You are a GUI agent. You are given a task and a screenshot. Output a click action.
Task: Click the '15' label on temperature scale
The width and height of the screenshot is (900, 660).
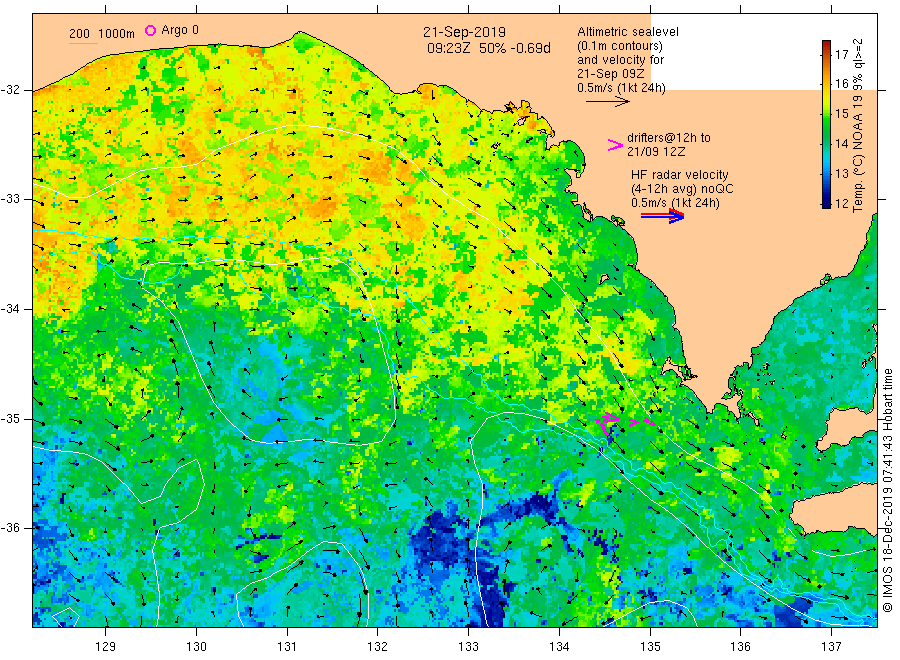tap(841, 114)
